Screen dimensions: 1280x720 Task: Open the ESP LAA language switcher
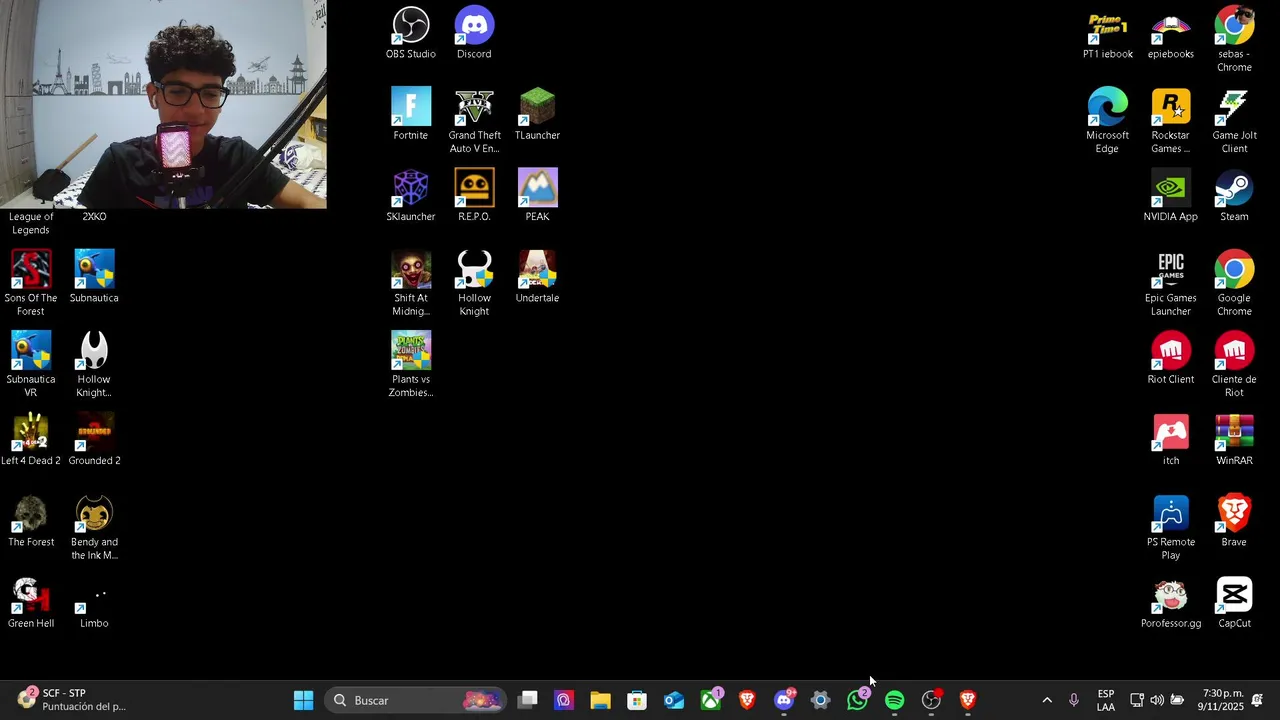pyautogui.click(x=1106, y=700)
